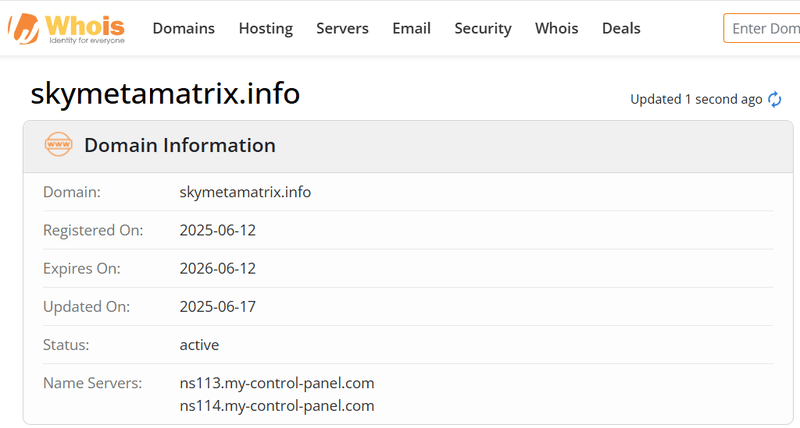Select the registered date 2025-06-12

[x=217, y=230]
